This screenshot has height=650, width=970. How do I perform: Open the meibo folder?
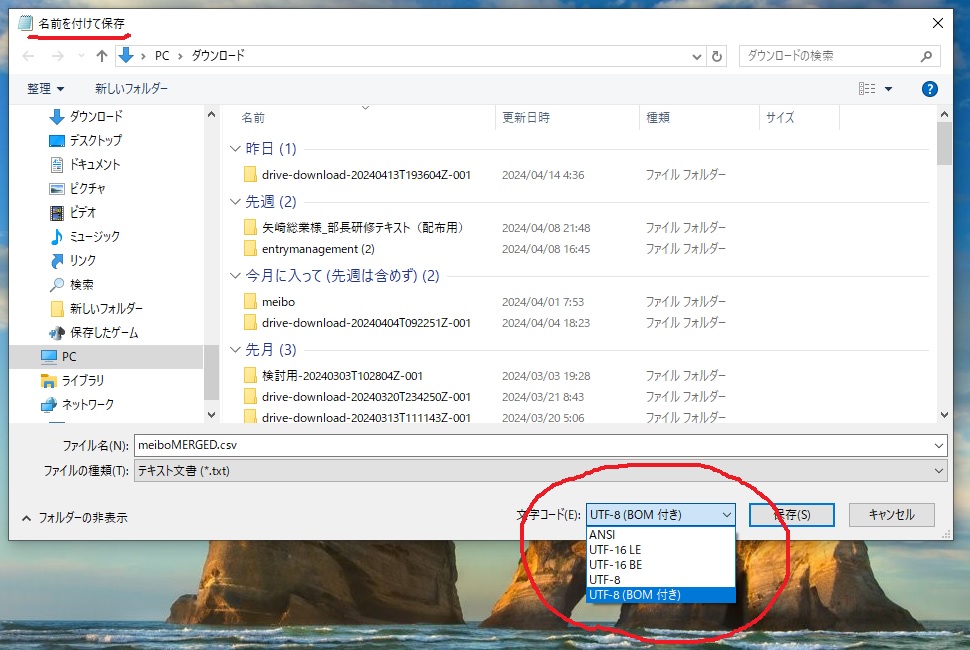pos(278,301)
